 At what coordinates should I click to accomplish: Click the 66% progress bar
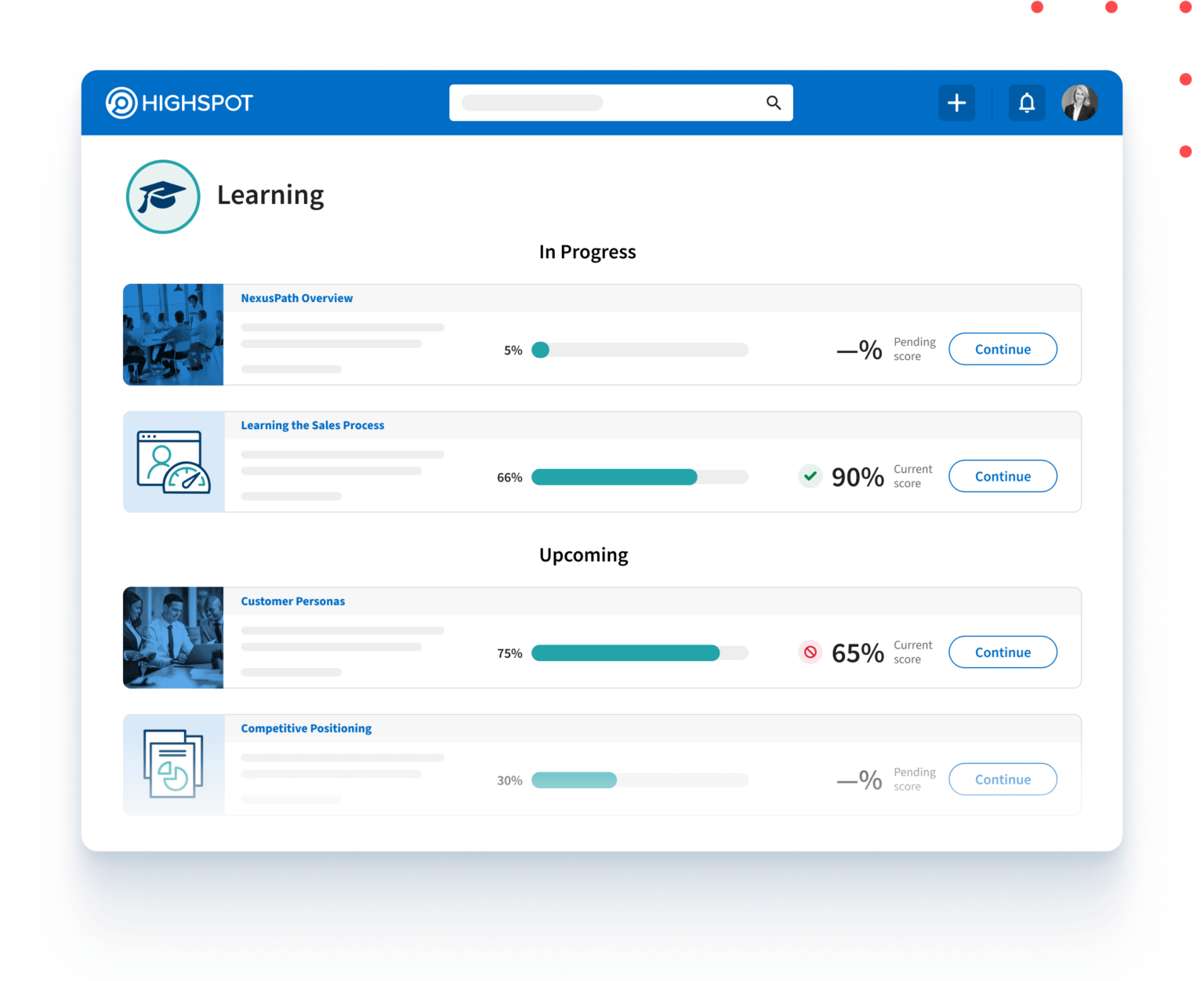point(640,477)
